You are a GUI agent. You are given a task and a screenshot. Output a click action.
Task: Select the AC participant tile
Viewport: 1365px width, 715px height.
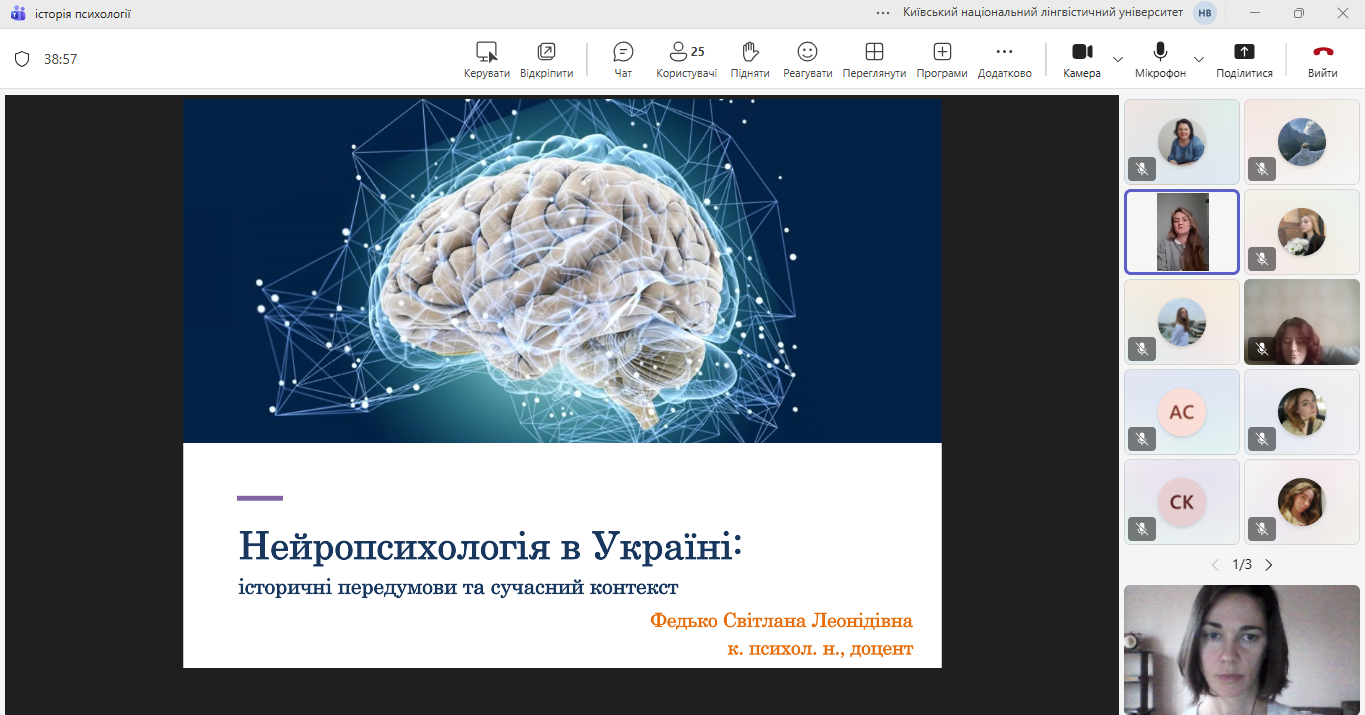click(x=1181, y=412)
